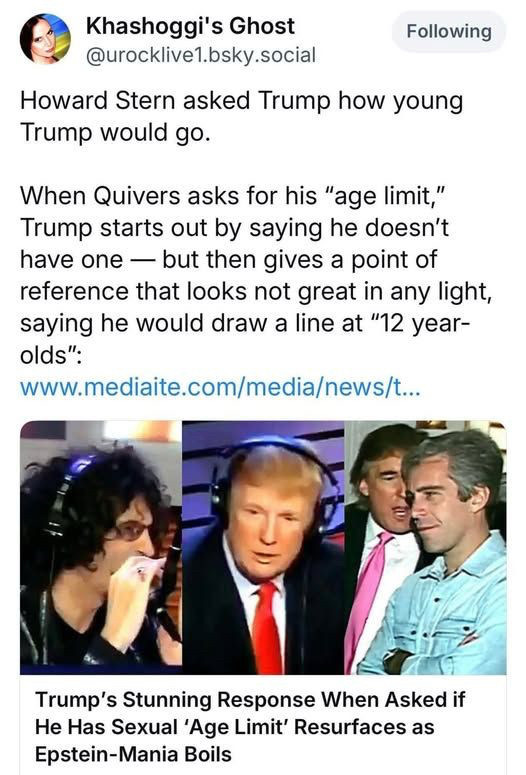This screenshot has height=775, width=526.
Task: Click 'Trump's Stunning Response' headline line
Action: pyautogui.click(x=250, y=699)
